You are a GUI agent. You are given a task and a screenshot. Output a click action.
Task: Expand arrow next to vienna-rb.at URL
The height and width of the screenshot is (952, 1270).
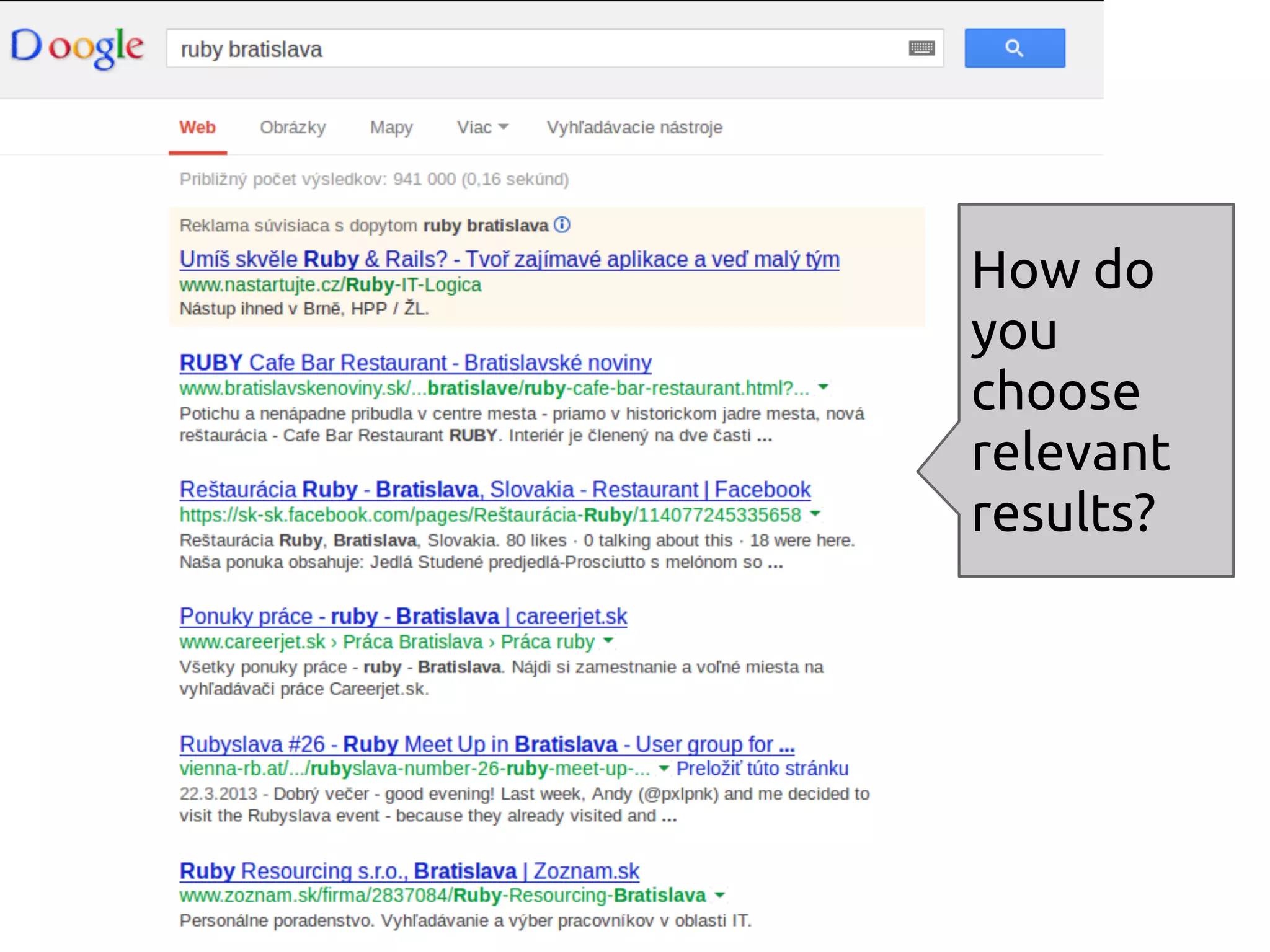663,769
